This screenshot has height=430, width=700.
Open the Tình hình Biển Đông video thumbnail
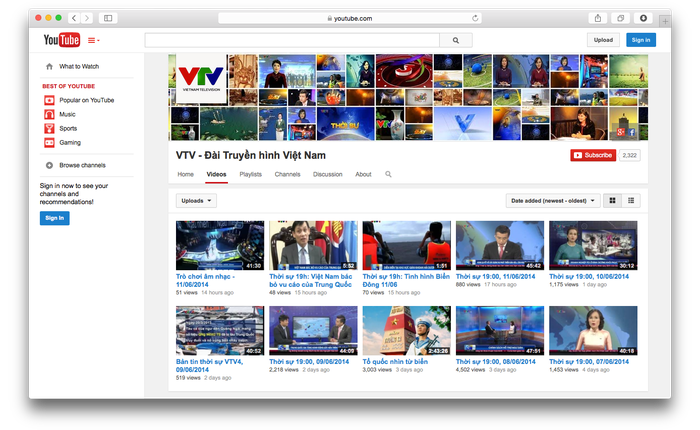click(x=406, y=245)
